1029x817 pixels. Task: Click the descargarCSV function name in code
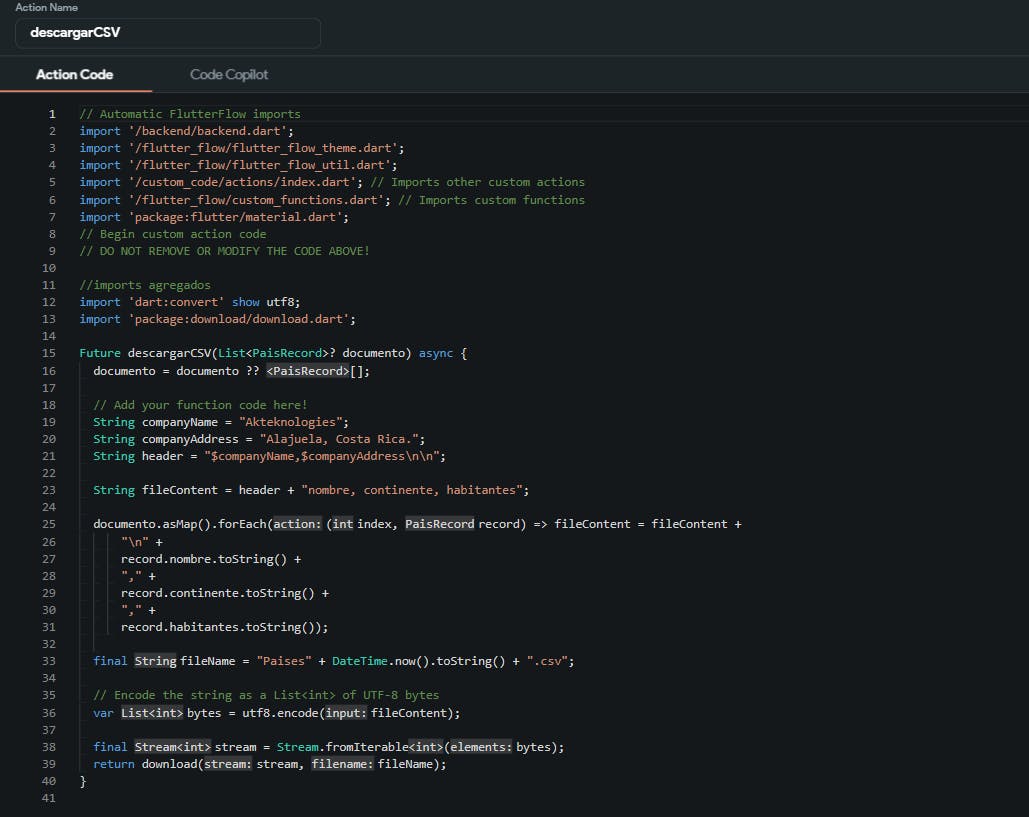coord(169,353)
